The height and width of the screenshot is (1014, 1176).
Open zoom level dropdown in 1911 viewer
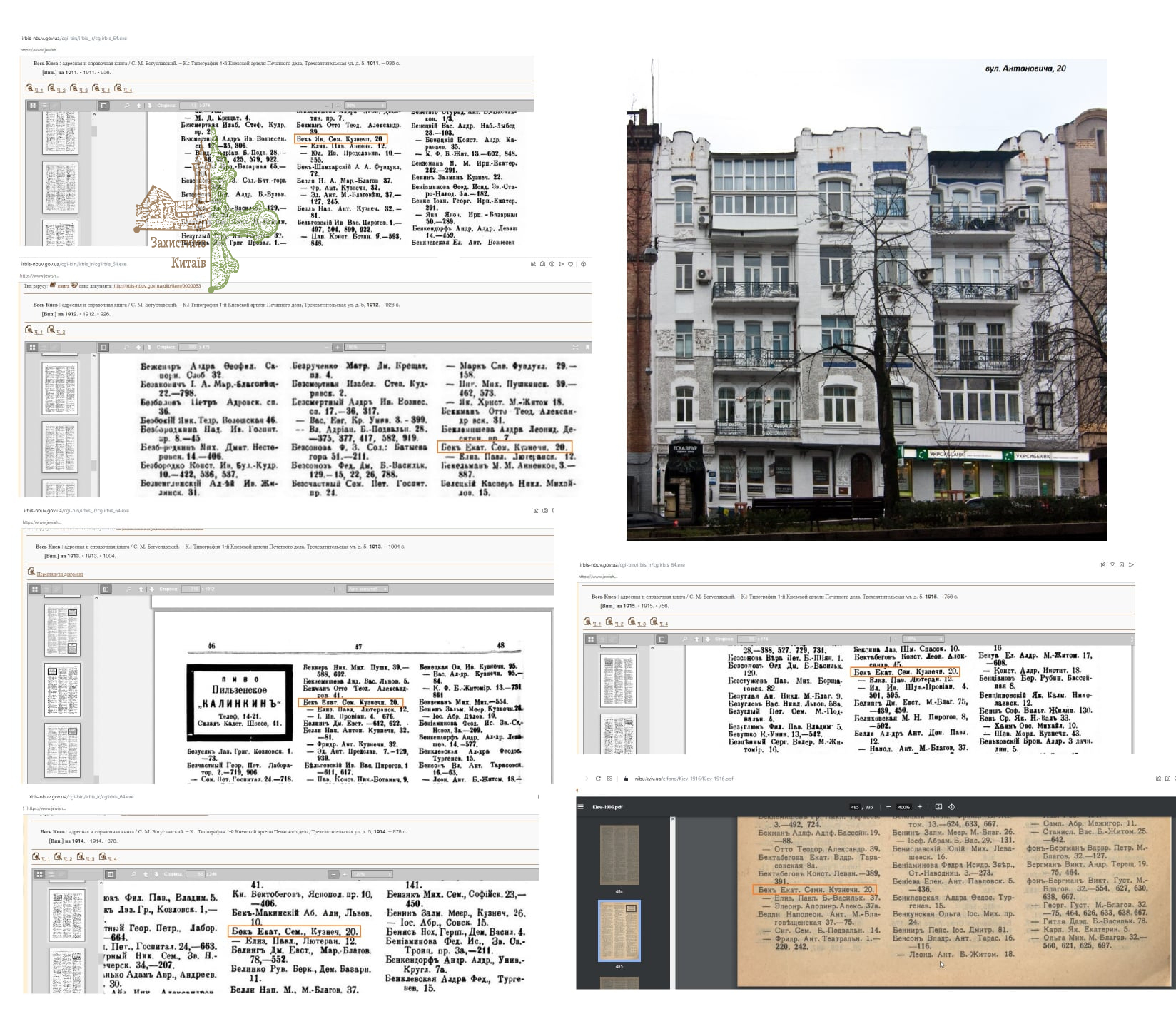point(365,106)
